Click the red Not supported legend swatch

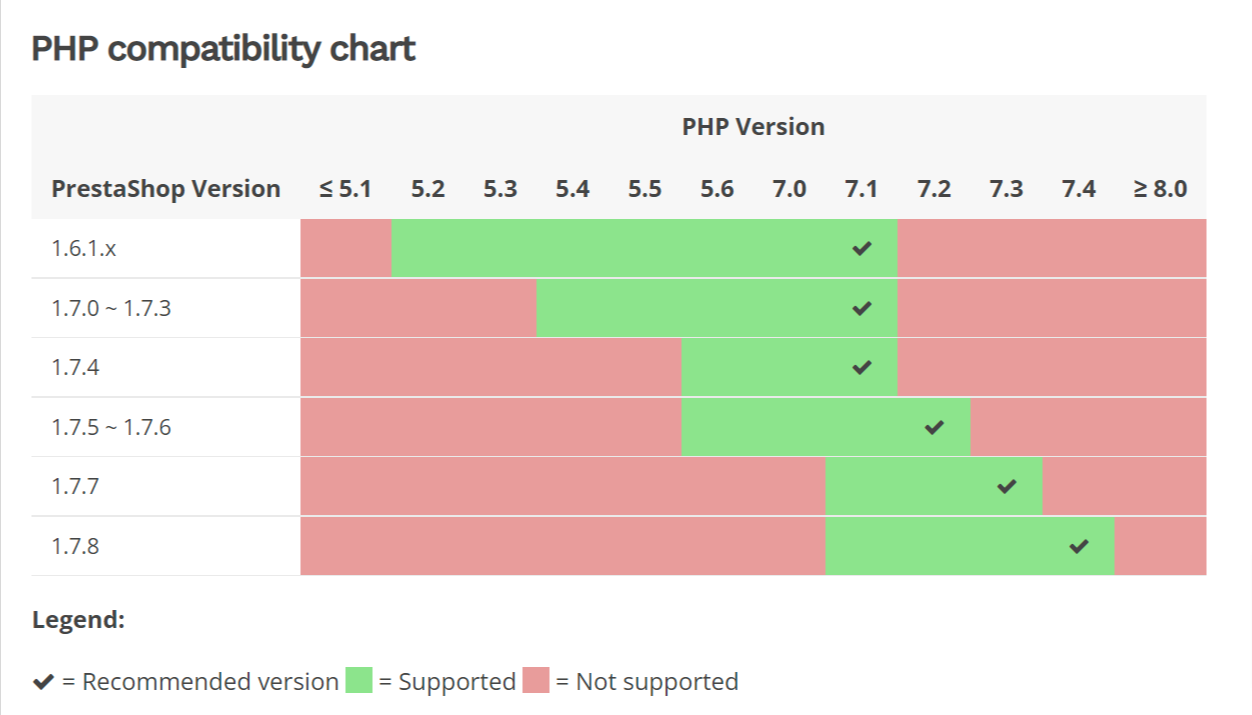click(535, 681)
